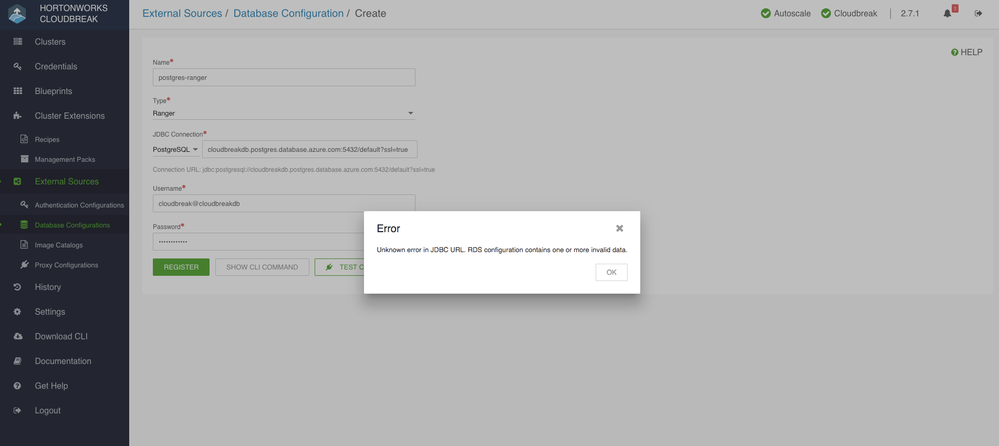999x446 pixels.
Task: Click the Connection URL text line
Action: coord(294,170)
